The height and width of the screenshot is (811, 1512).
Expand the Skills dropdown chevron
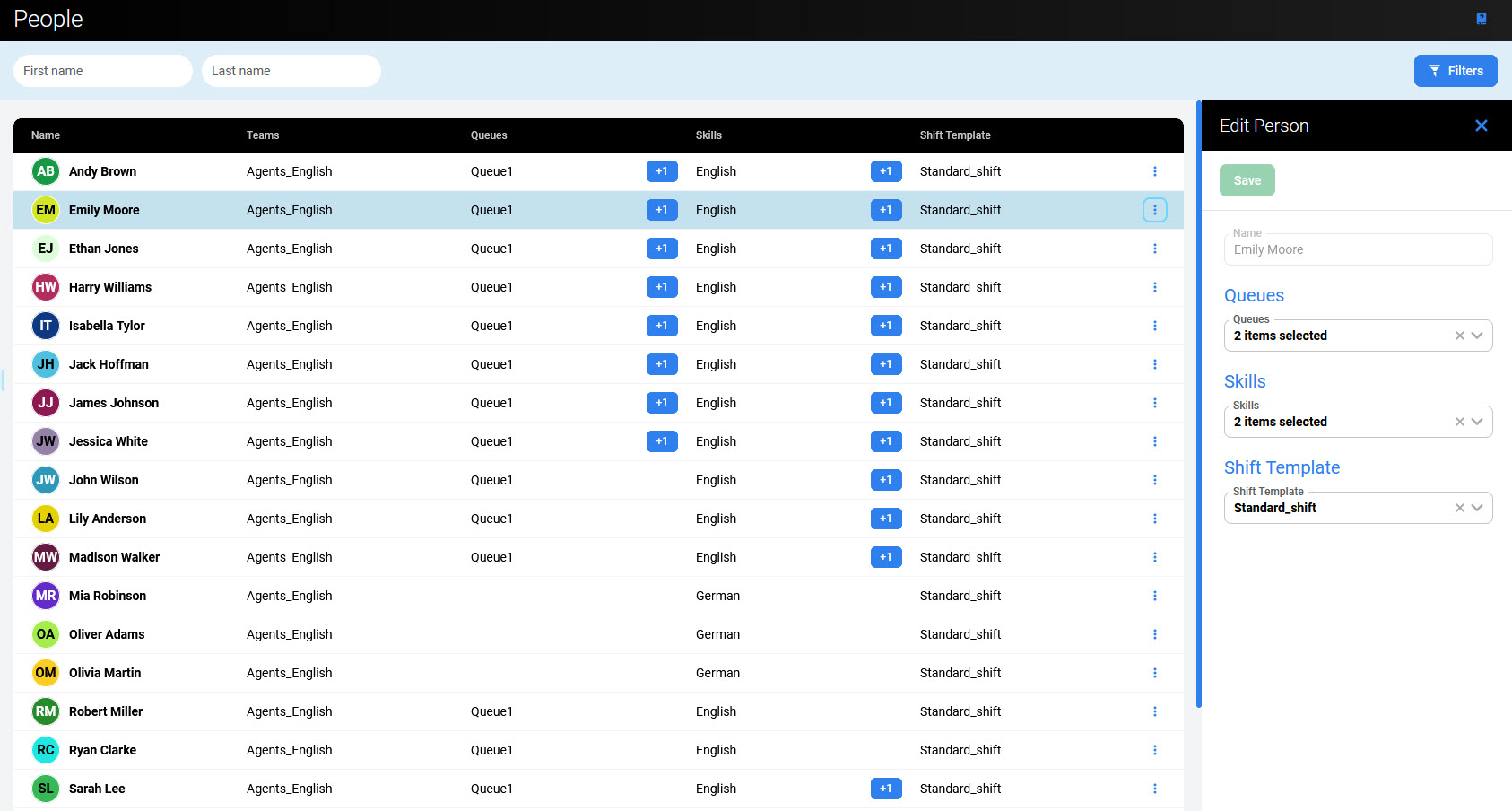coord(1477,422)
